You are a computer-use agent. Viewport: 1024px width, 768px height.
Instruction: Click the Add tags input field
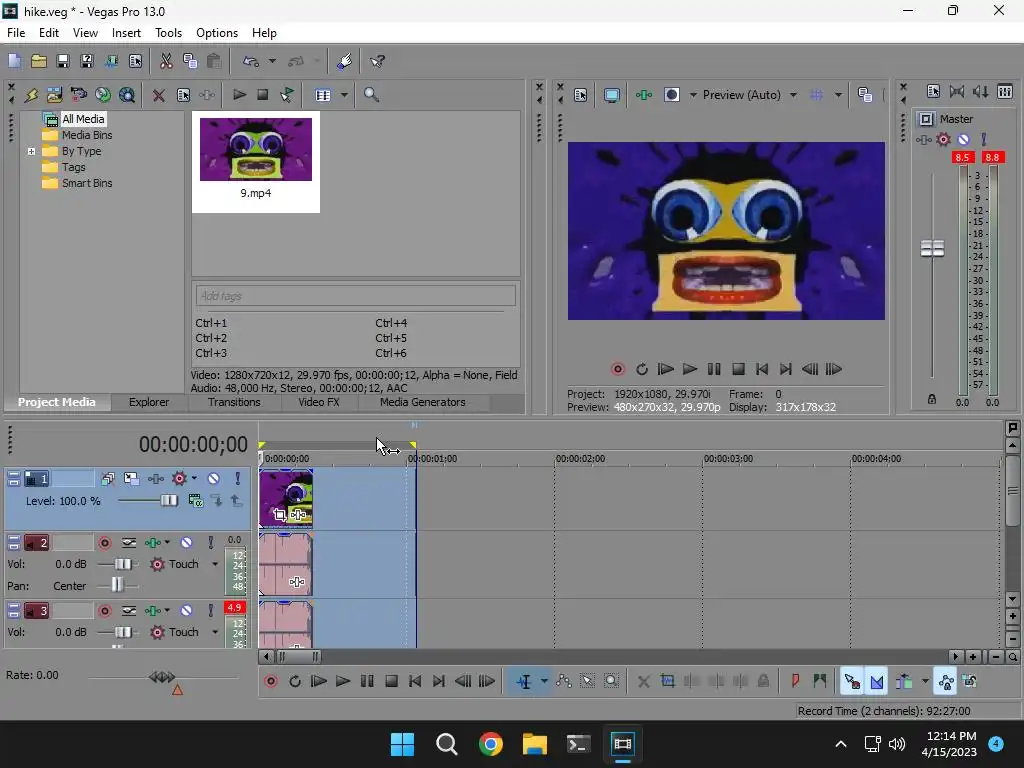[x=355, y=296]
